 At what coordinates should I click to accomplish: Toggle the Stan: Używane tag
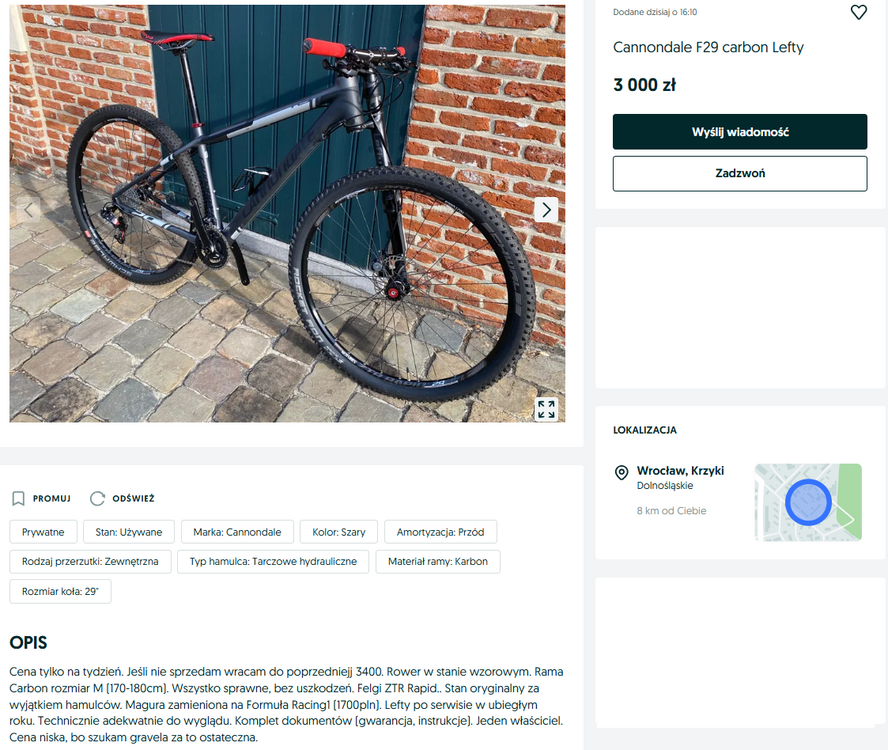(x=129, y=532)
